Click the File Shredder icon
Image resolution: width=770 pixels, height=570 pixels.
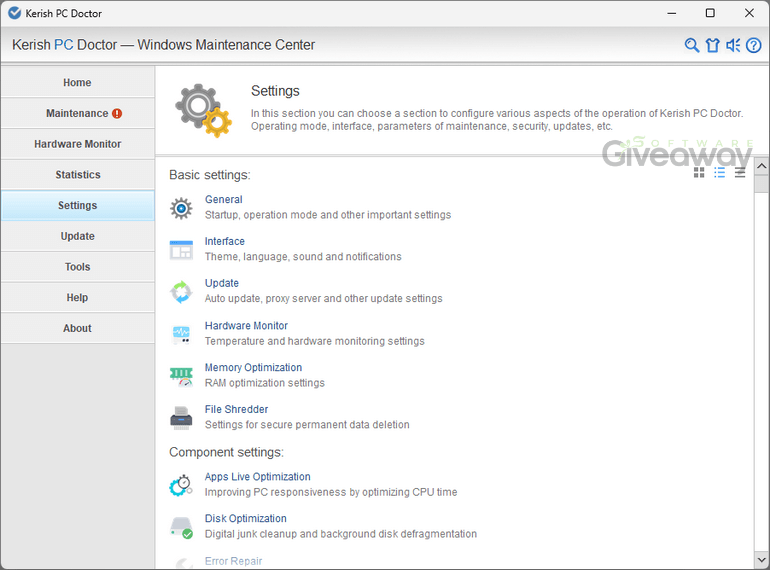tap(181, 418)
